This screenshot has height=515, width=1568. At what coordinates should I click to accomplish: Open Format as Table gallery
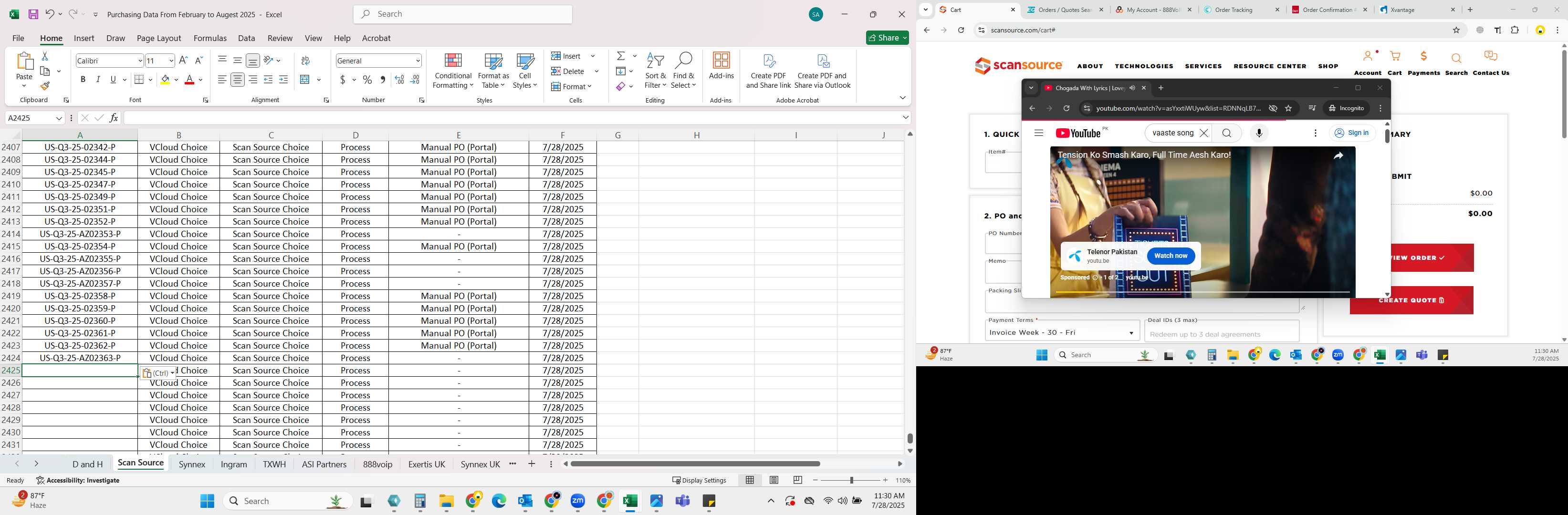[x=493, y=71]
